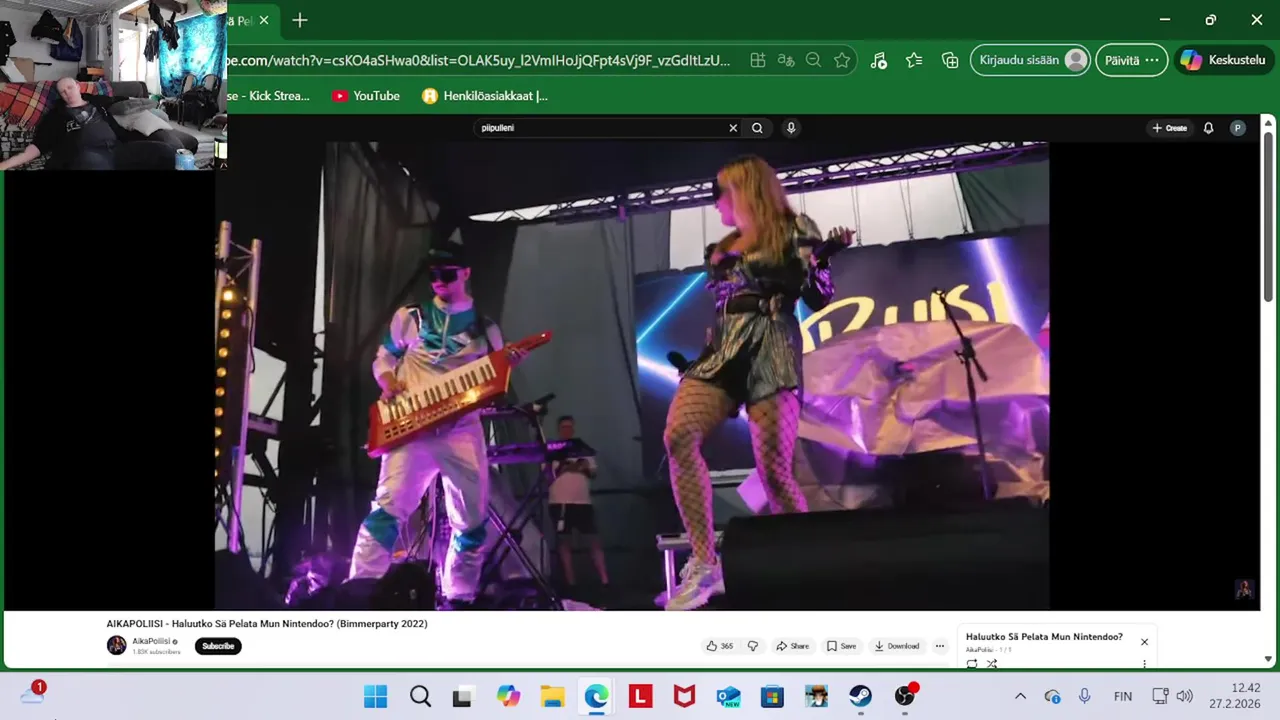Open Edge Collections icon
Viewport: 1280px width, 720px height.
tap(950, 60)
